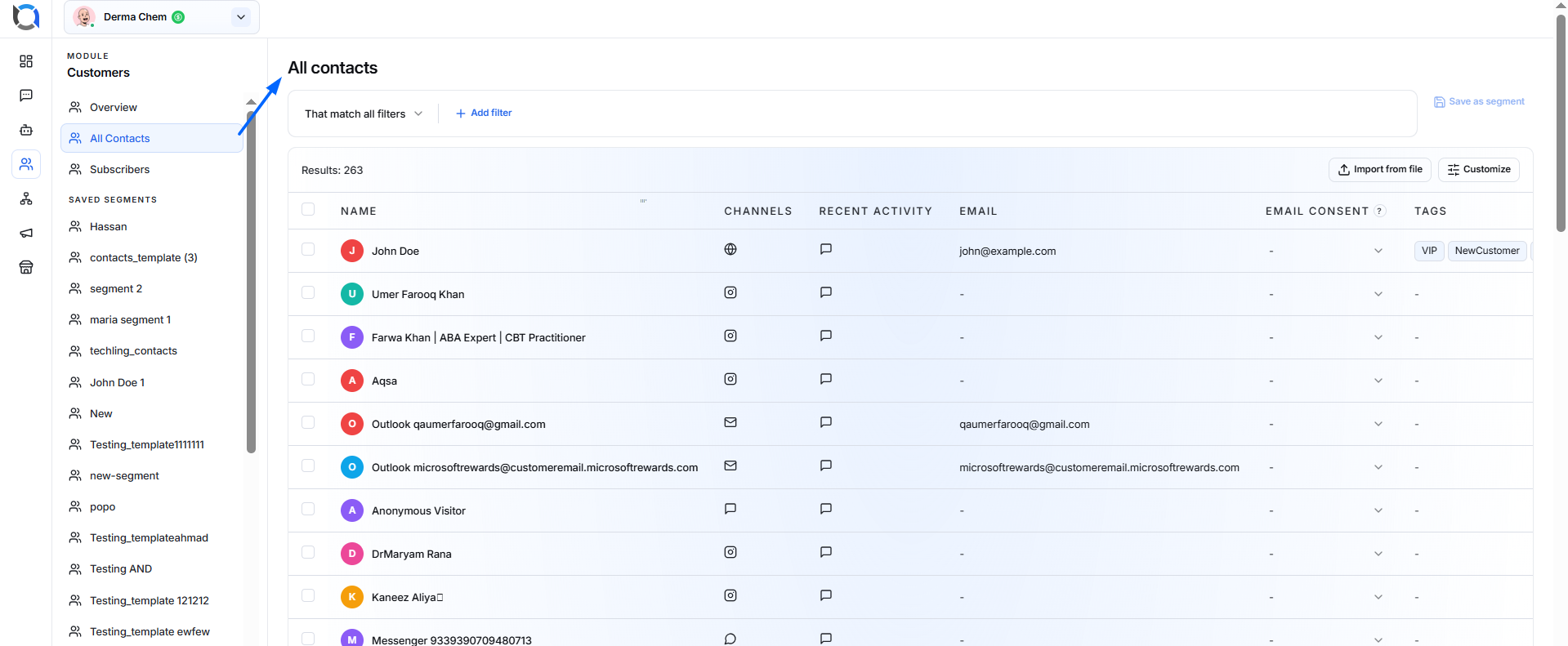The width and height of the screenshot is (1568, 646).
Task: Go to the Overview menu item
Action: tap(152, 107)
